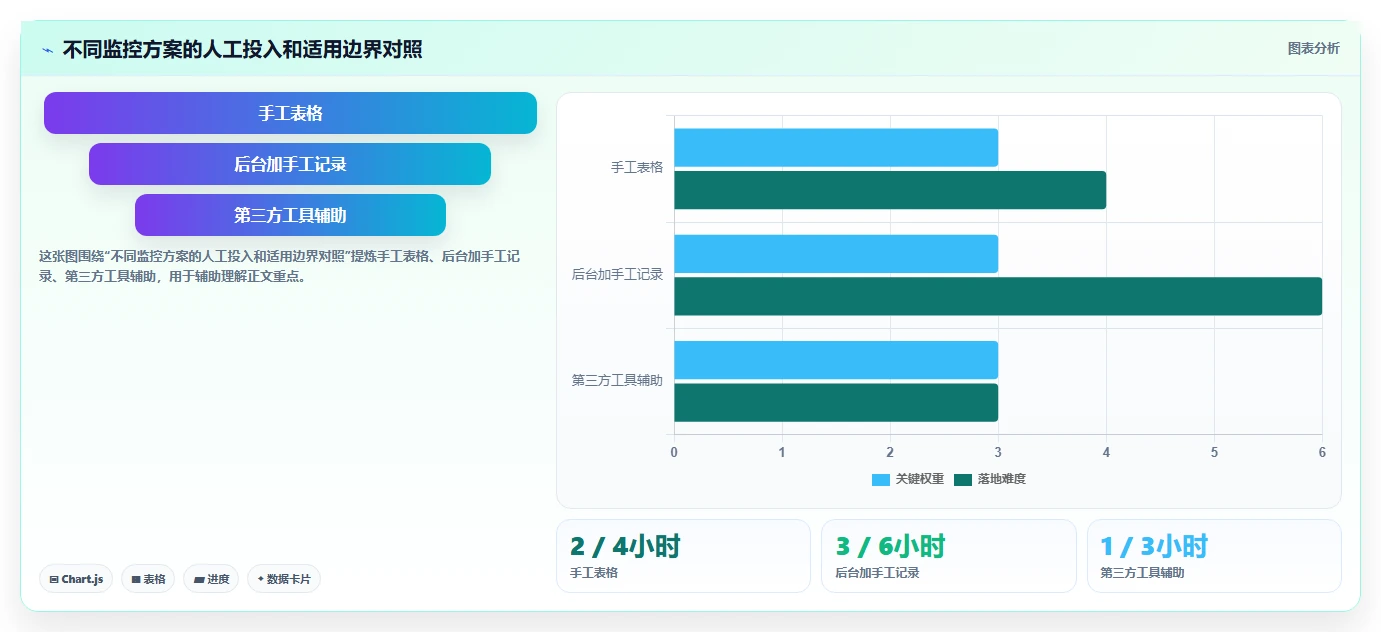Click the 表格 tag chip

(148, 579)
